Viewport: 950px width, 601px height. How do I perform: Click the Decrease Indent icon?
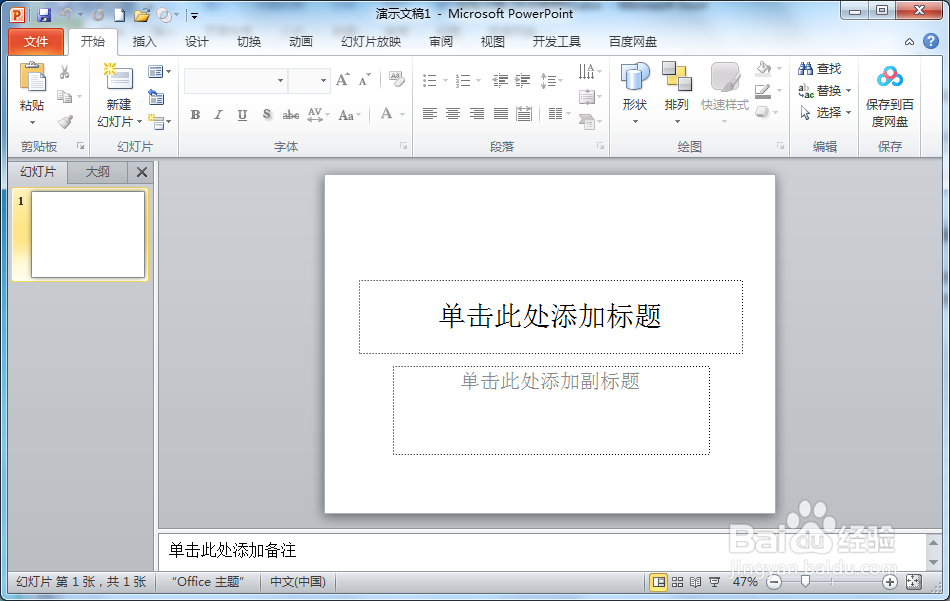click(500, 80)
